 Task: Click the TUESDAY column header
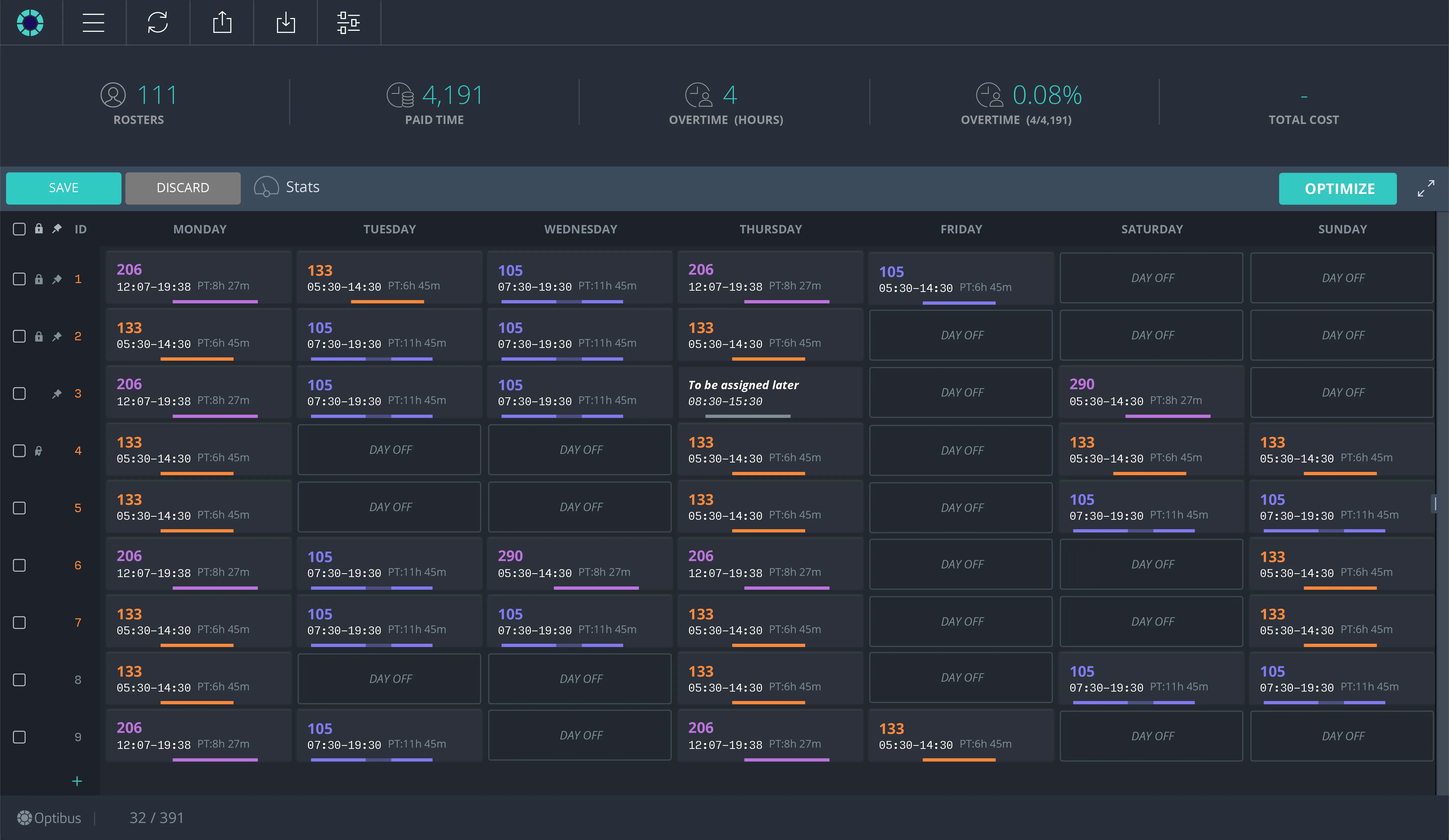click(x=390, y=229)
